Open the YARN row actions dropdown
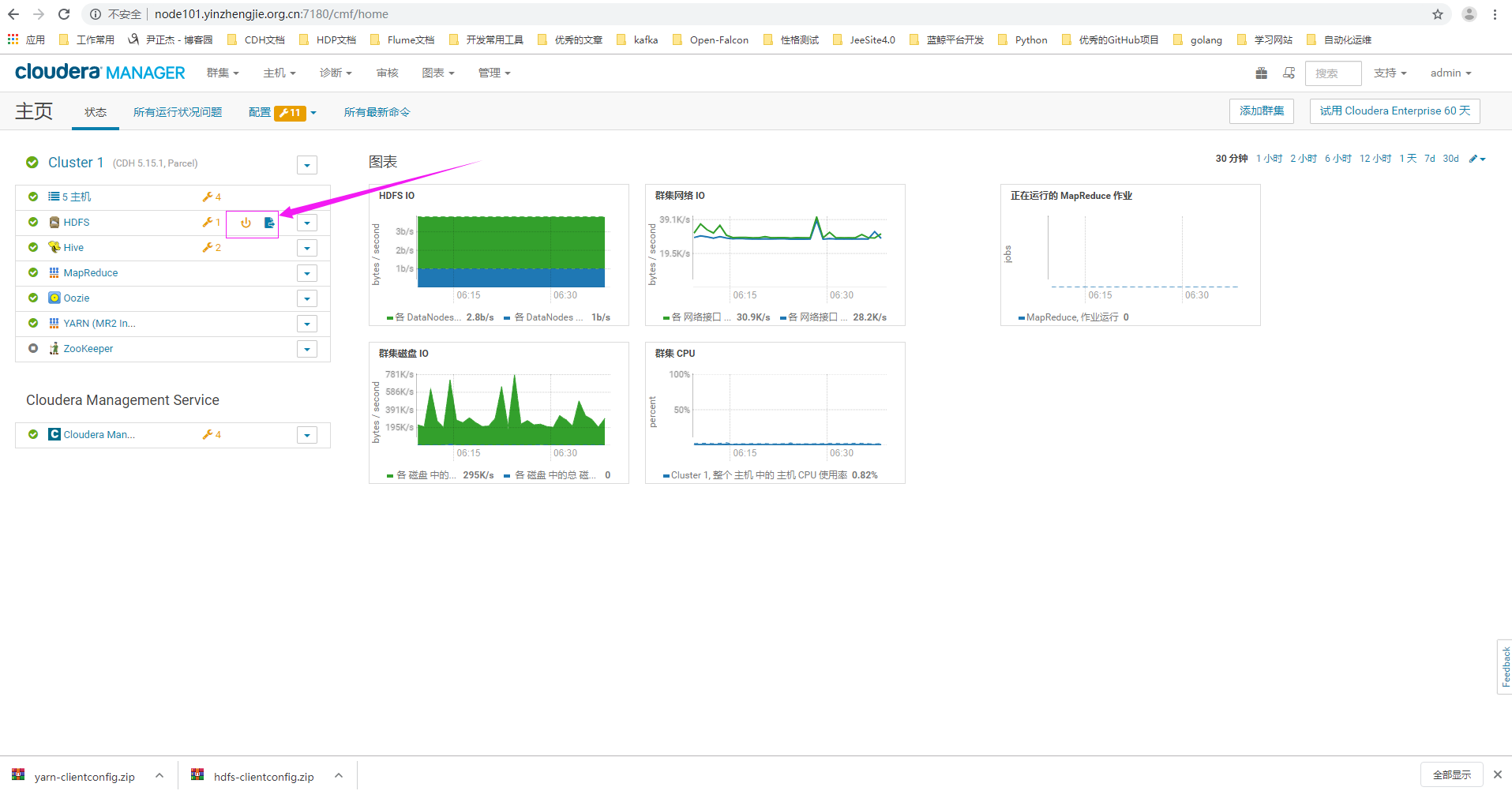 (x=307, y=324)
